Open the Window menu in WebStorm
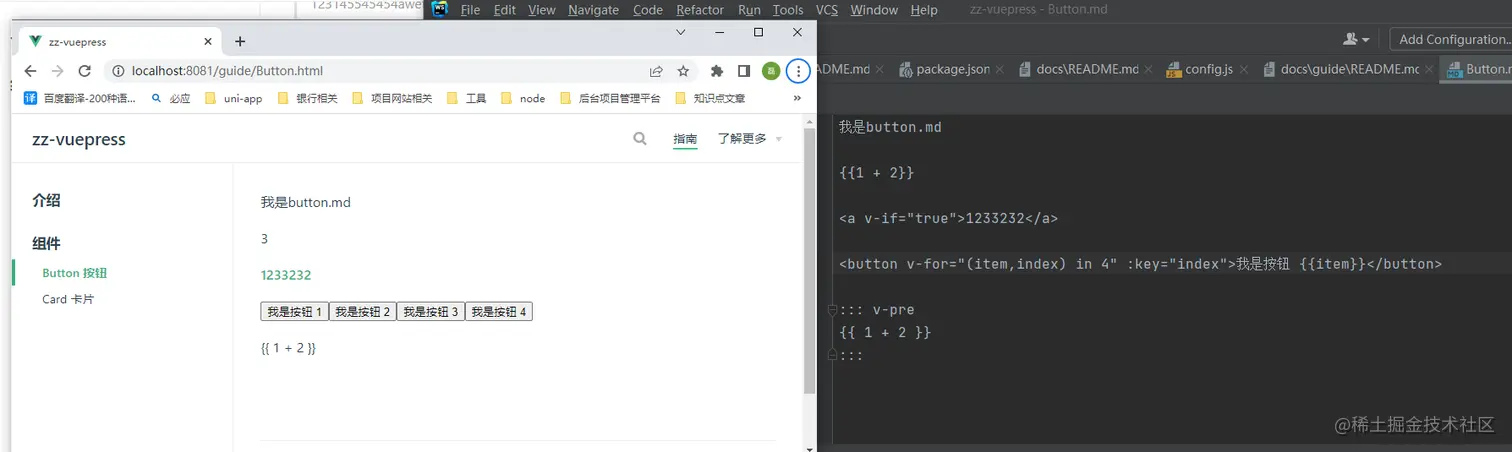This screenshot has width=1512, height=452. pyautogui.click(x=874, y=10)
